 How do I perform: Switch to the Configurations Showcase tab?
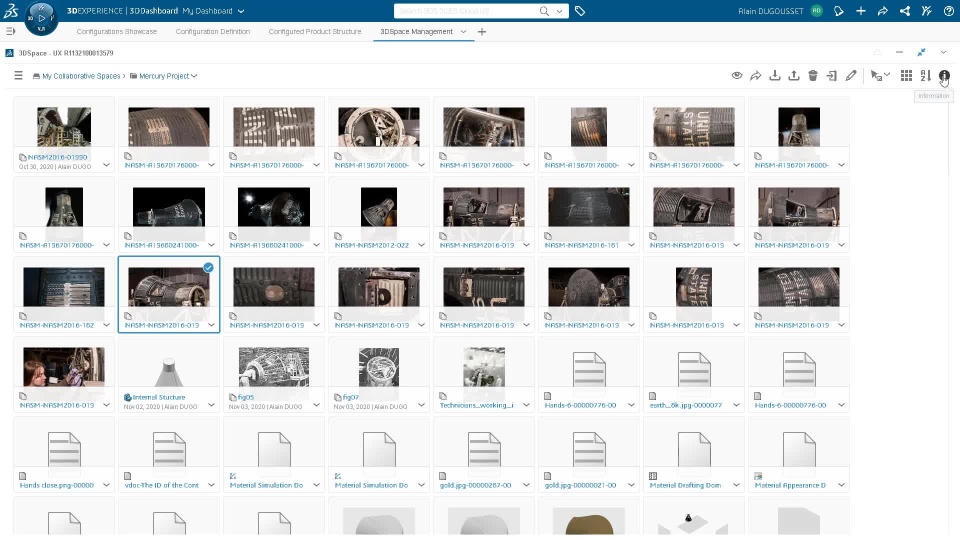pos(117,32)
